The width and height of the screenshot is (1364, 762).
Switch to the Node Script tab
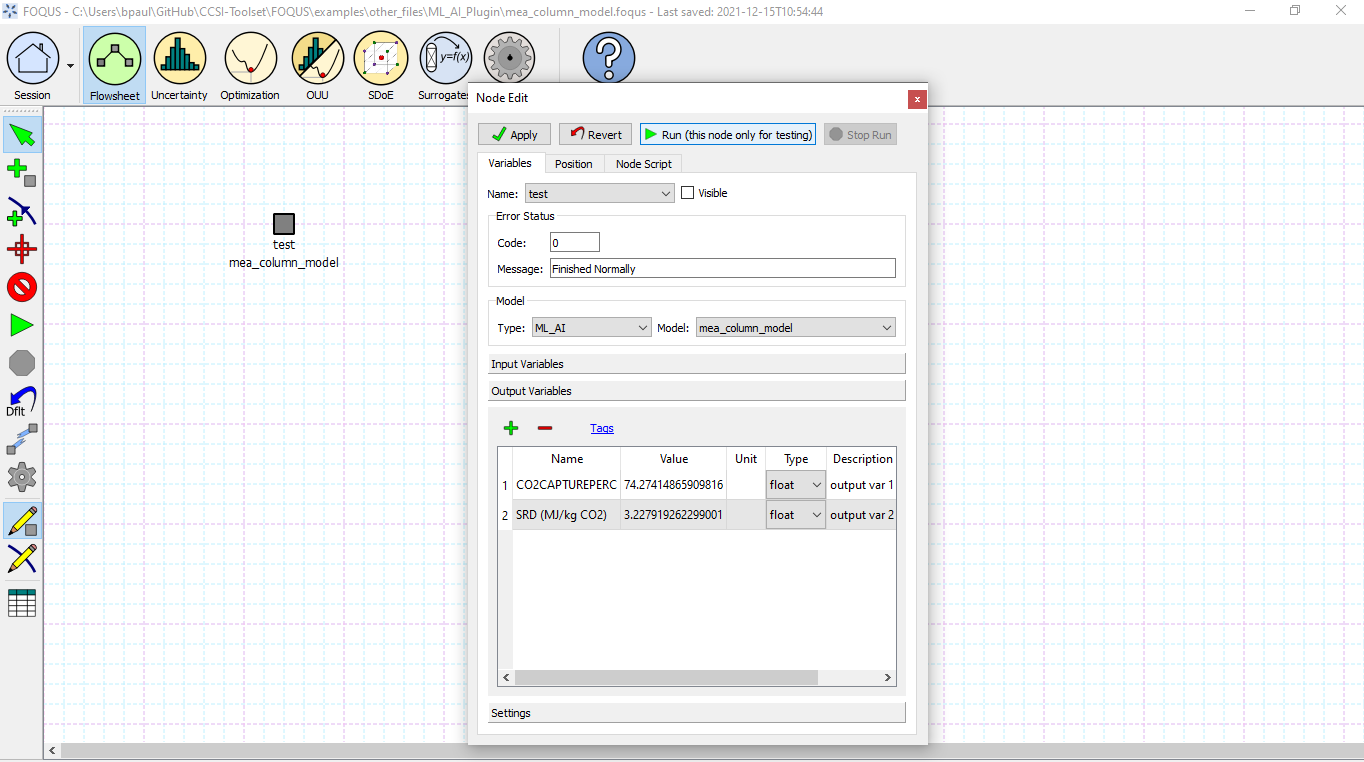[644, 163]
